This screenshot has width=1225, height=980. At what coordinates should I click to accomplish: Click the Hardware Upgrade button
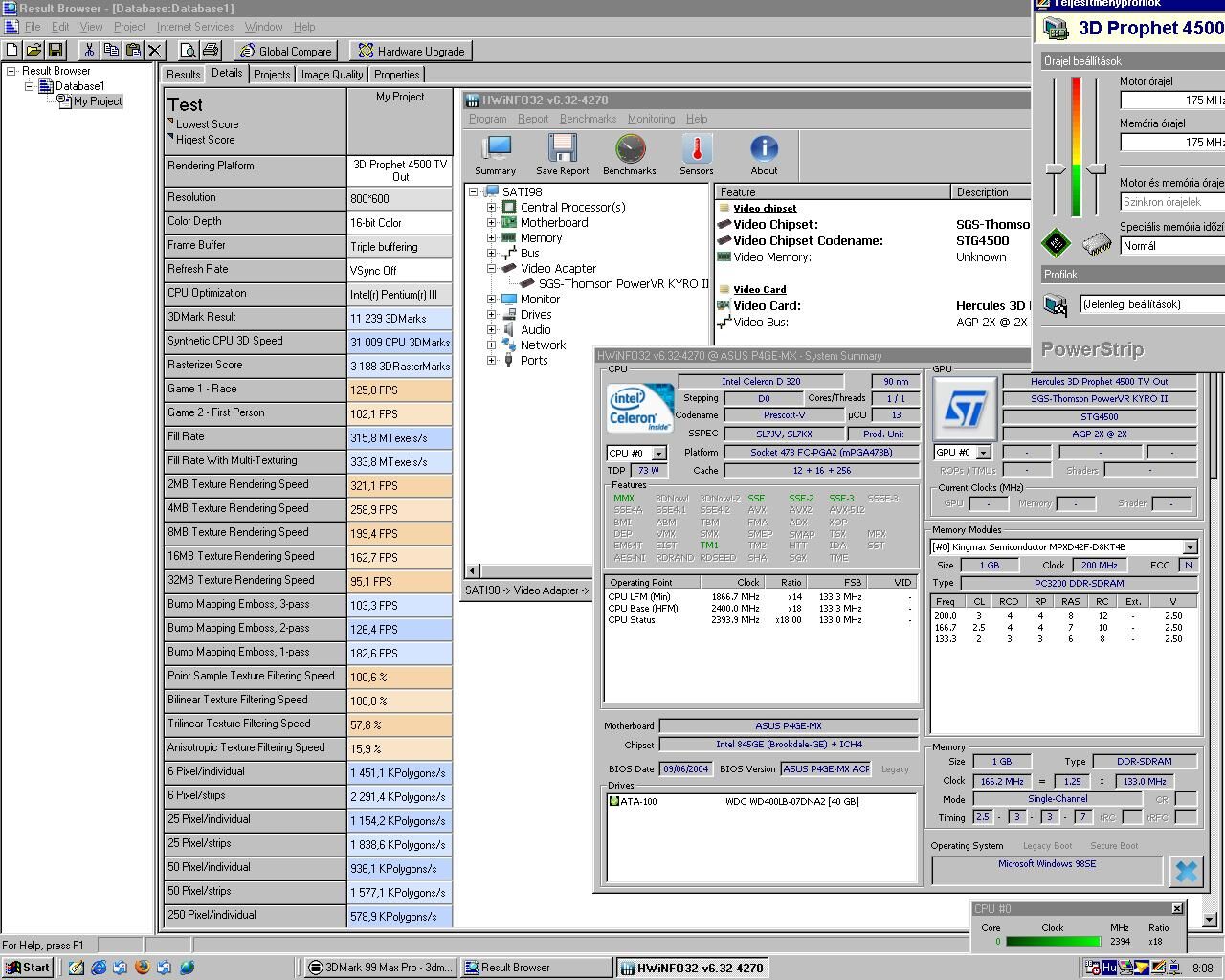(x=411, y=51)
